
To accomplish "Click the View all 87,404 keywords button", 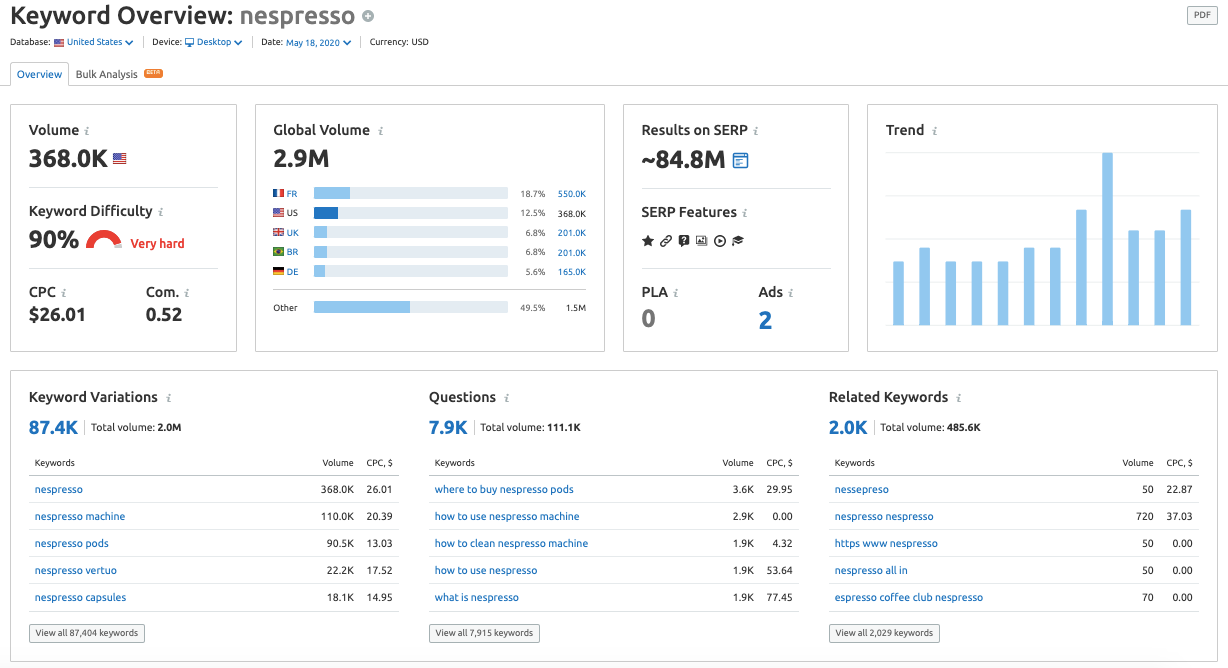I will point(87,633).
